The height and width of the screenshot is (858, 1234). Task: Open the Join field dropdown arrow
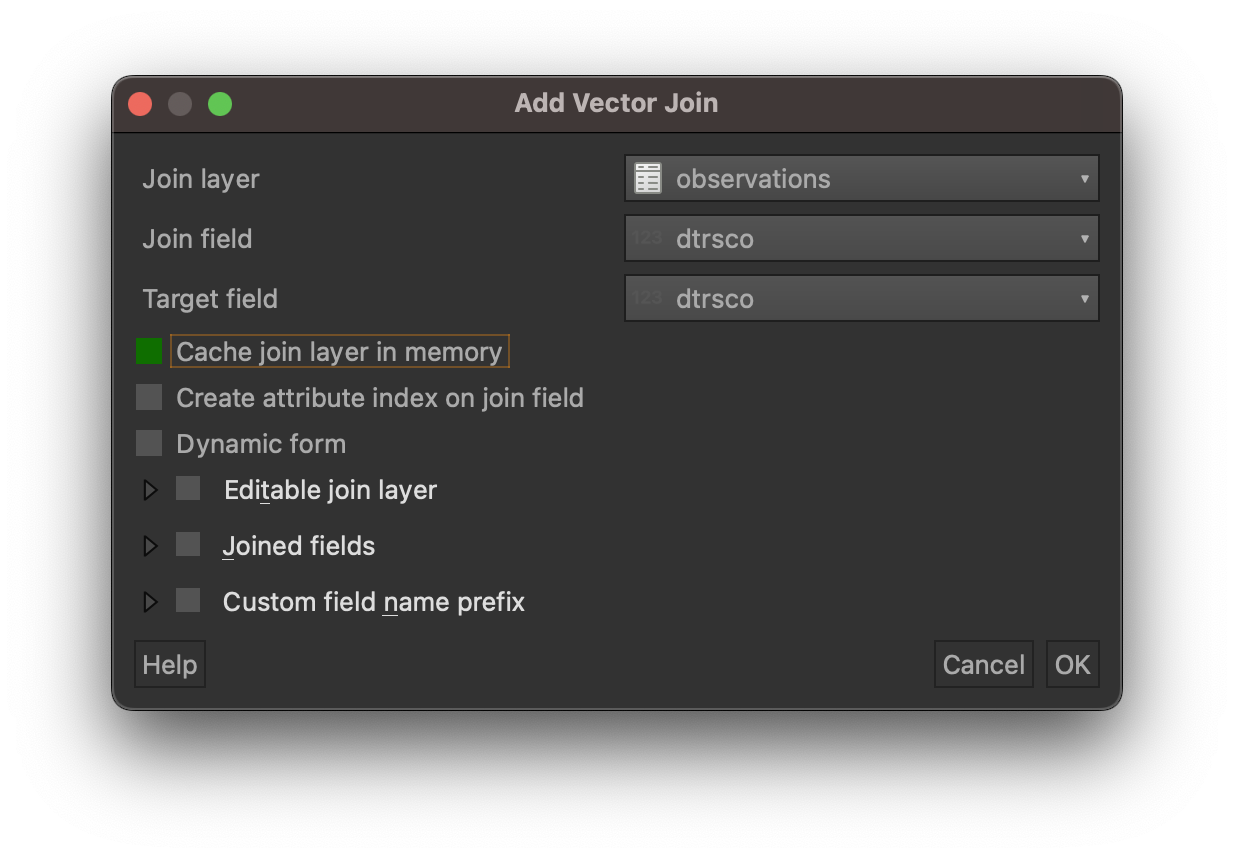click(x=1084, y=239)
